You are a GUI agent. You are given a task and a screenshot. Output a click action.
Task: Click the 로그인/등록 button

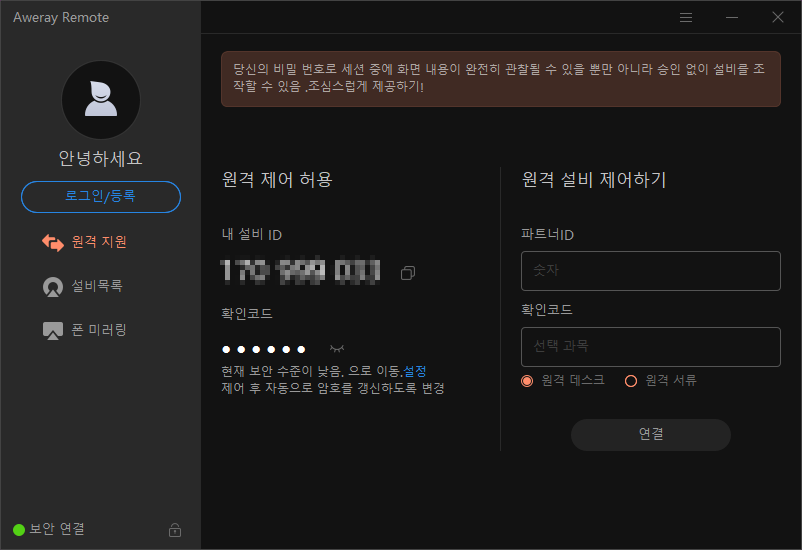pos(101,196)
